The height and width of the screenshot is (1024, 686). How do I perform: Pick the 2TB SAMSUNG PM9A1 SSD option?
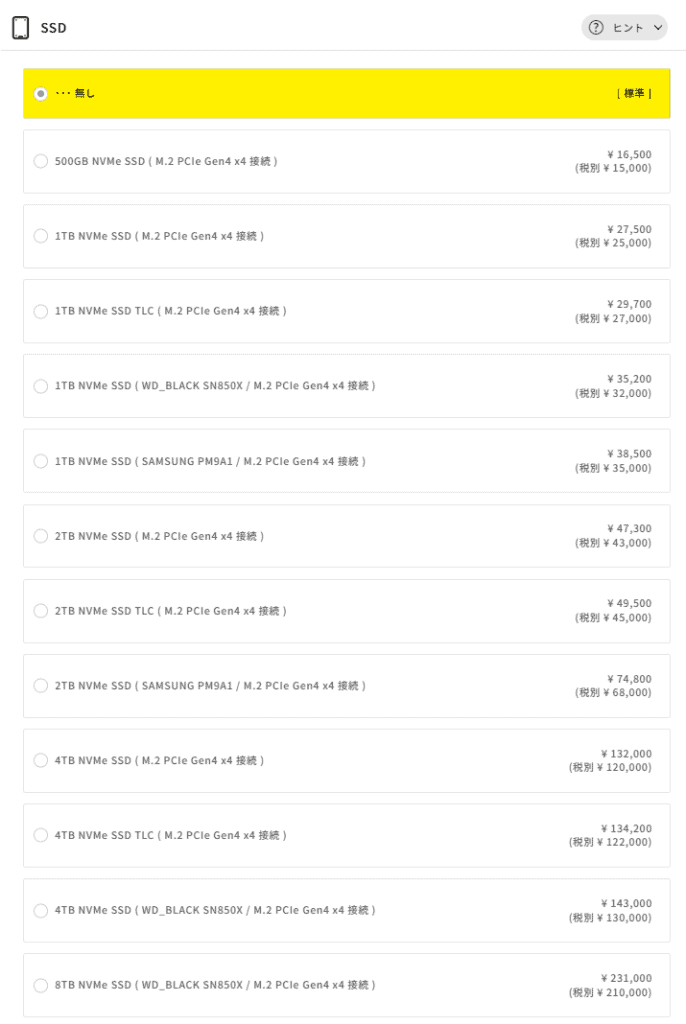click(x=41, y=686)
